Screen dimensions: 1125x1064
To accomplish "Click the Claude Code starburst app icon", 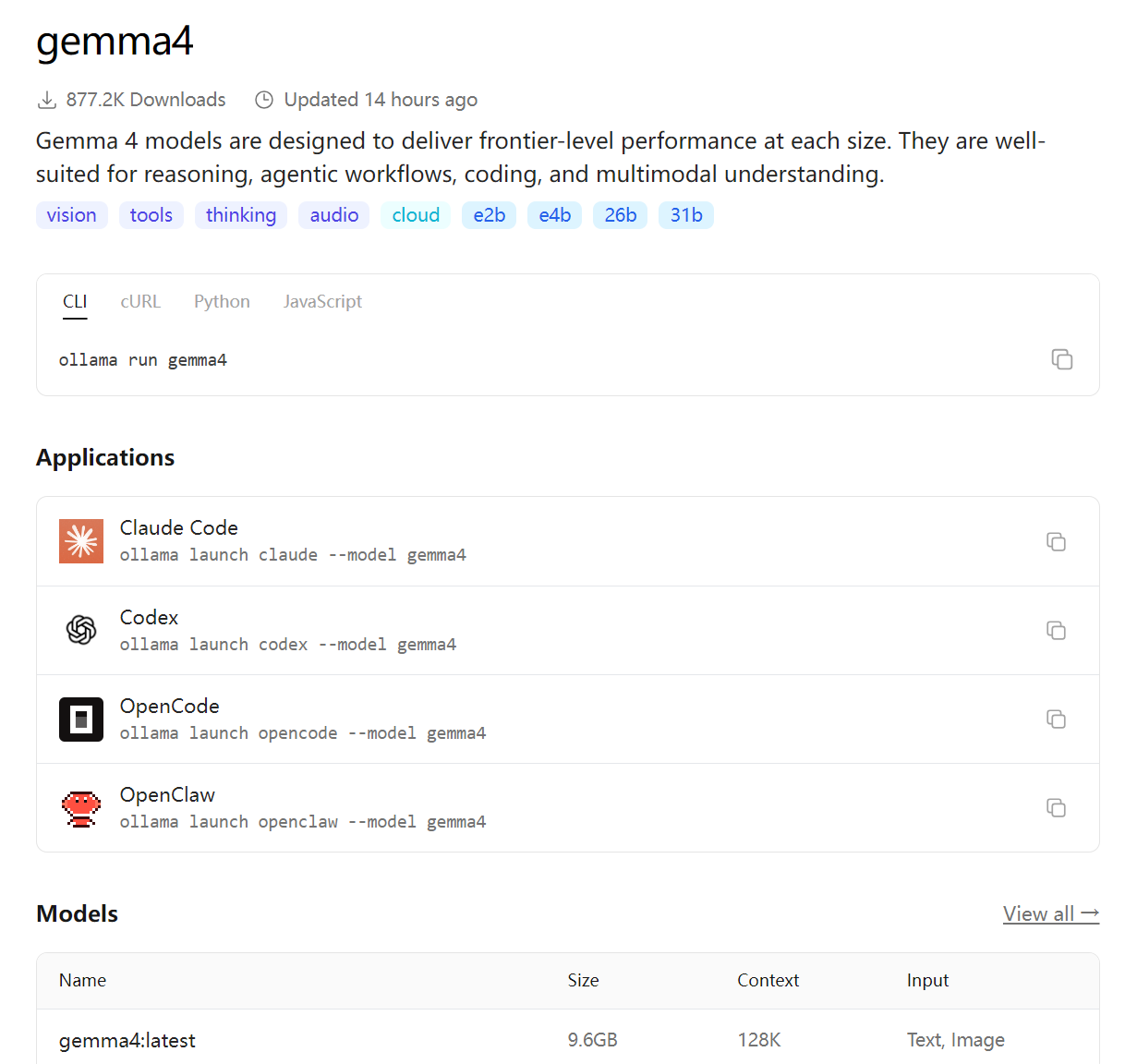I will [81, 541].
